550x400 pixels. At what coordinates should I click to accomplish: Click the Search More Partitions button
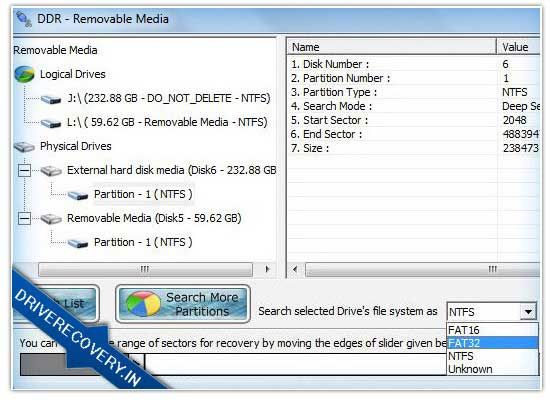[183, 304]
